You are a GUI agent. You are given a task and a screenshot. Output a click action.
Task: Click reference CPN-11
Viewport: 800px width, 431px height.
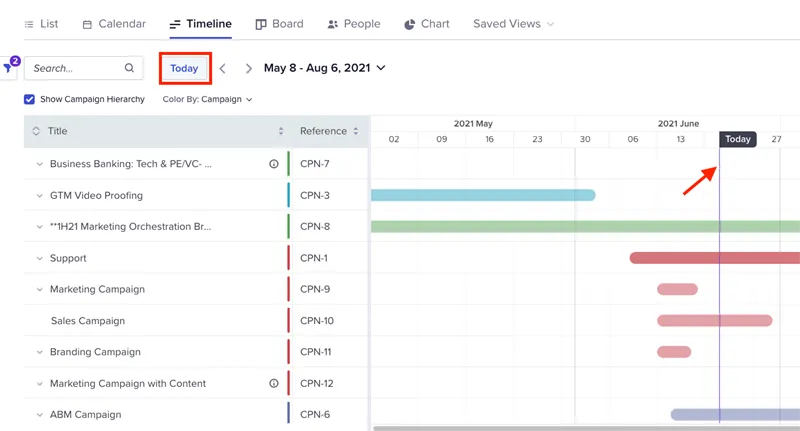coord(315,352)
